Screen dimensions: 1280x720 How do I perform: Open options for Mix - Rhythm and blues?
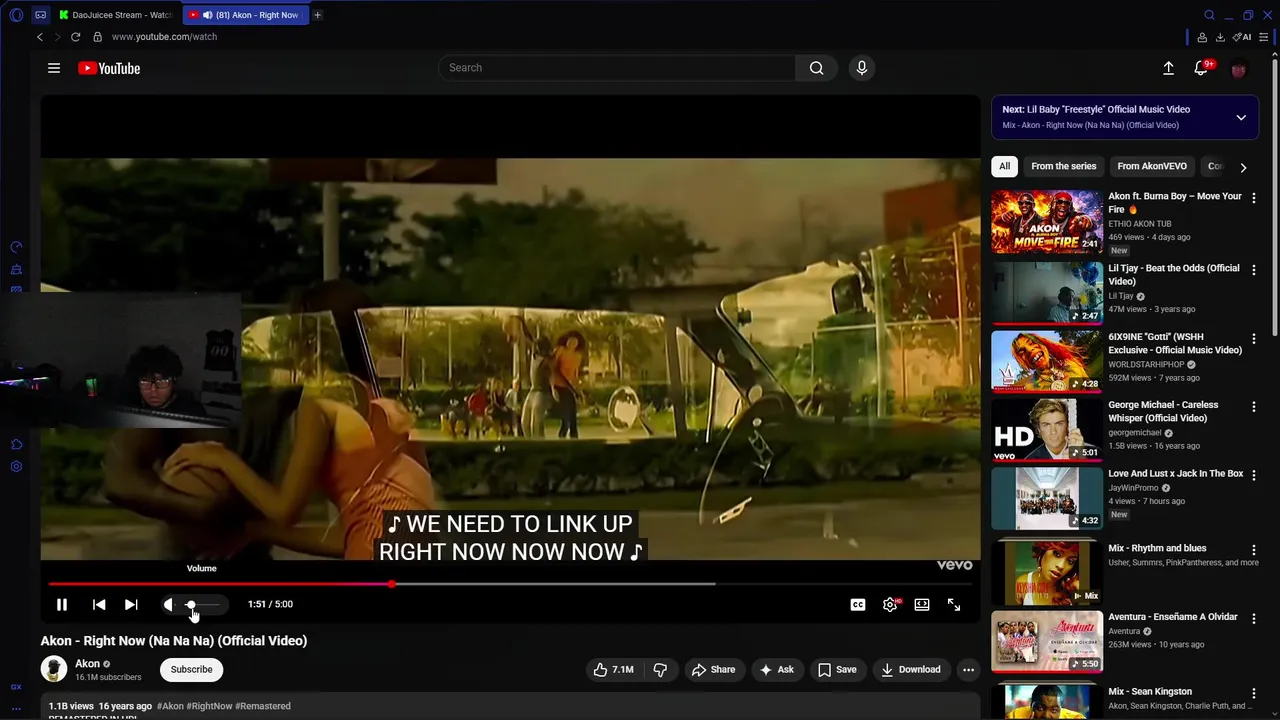pos(1253,550)
